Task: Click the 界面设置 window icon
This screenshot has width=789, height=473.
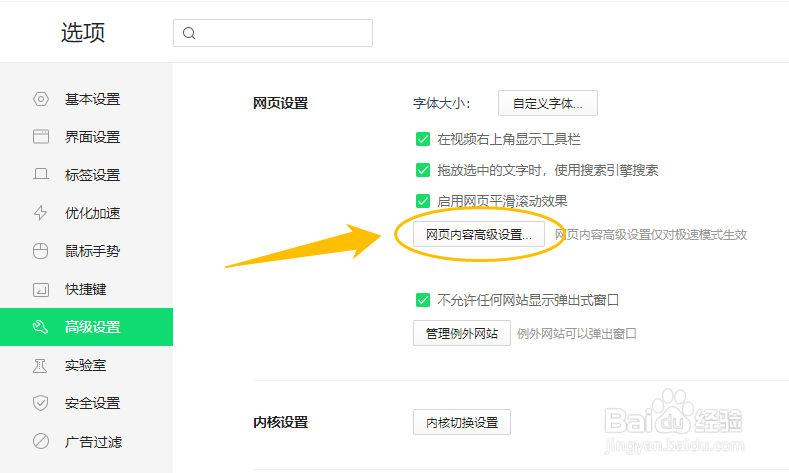Action: (41, 137)
